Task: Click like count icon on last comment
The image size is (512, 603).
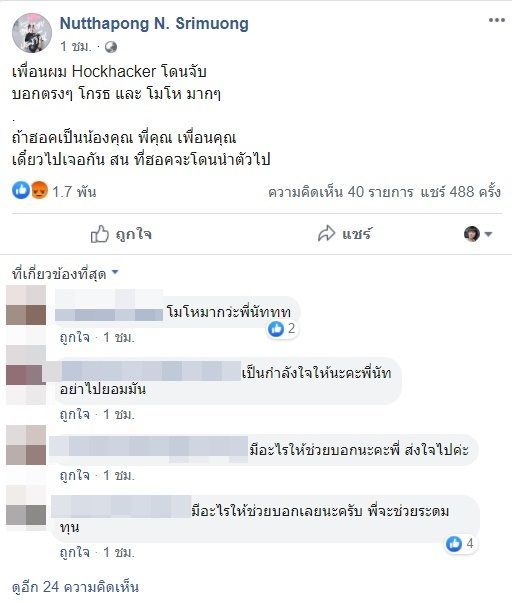Action: tap(454, 543)
